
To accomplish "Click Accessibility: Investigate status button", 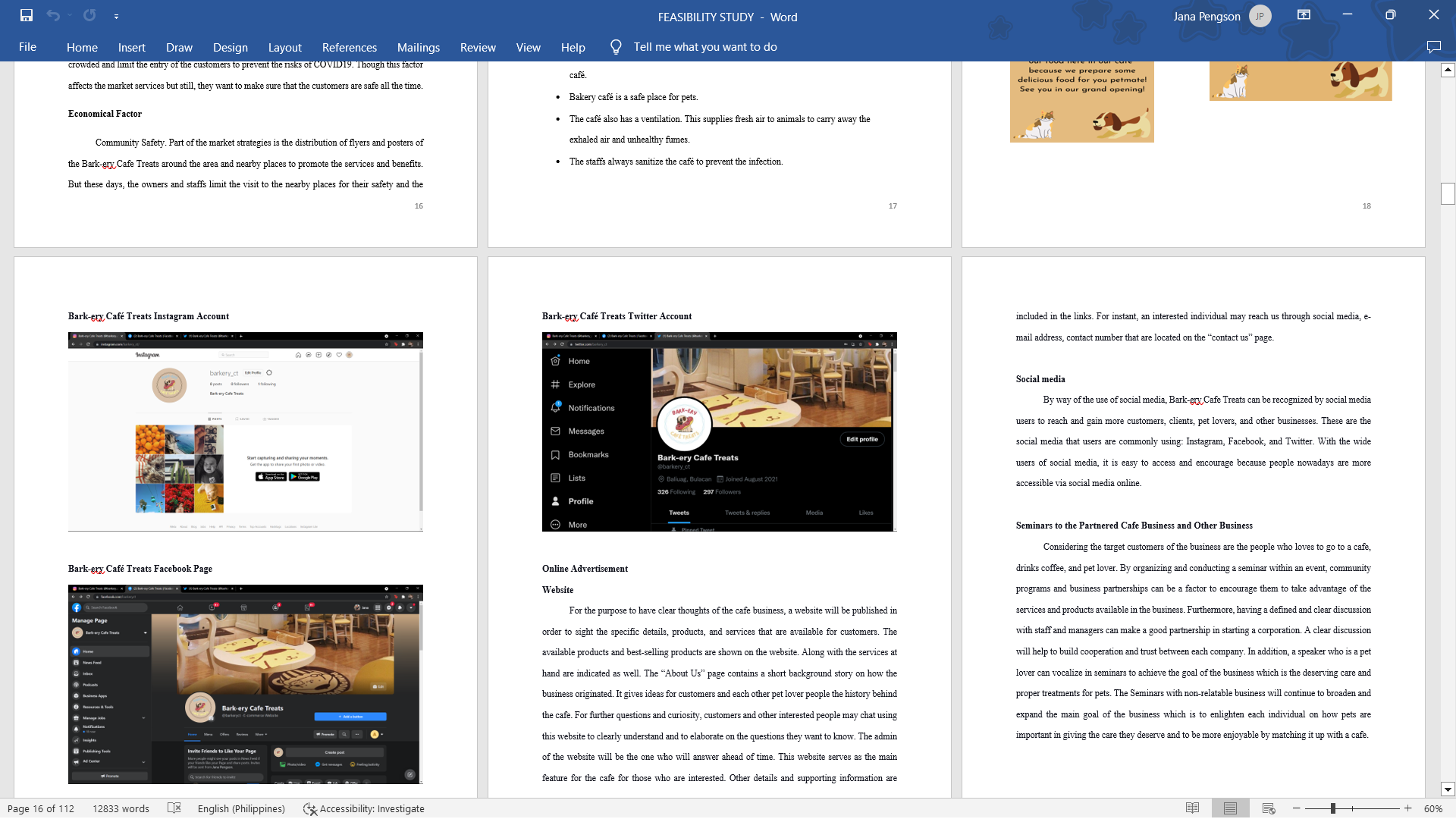I will 364,808.
